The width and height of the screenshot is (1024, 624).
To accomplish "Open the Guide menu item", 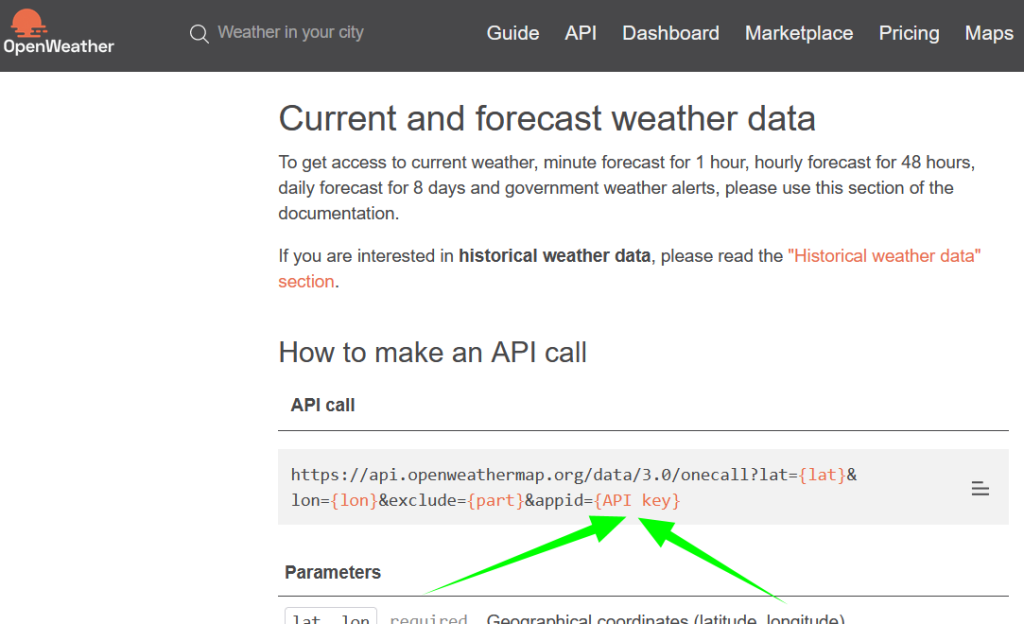I will coord(513,33).
